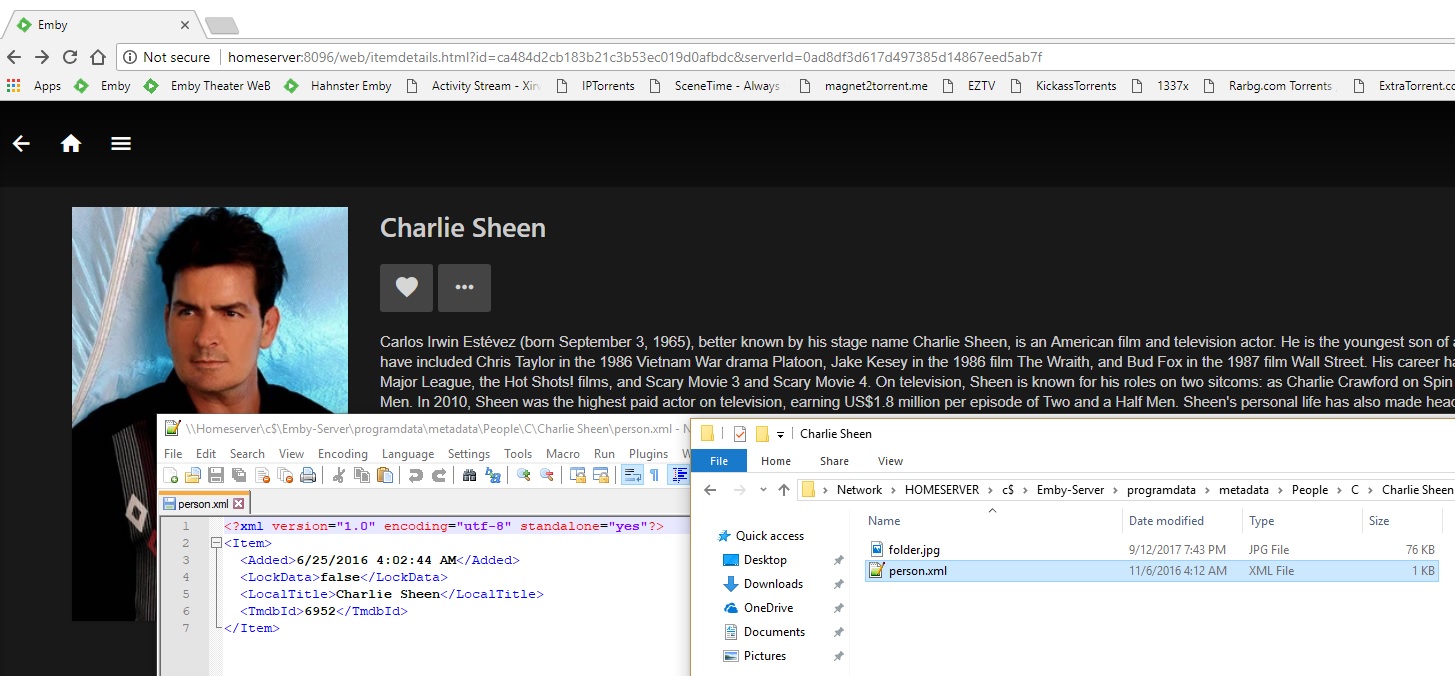This screenshot has height=676, width=1455.
Task: Click the Notepad++ Print icon
Action: 309,475
